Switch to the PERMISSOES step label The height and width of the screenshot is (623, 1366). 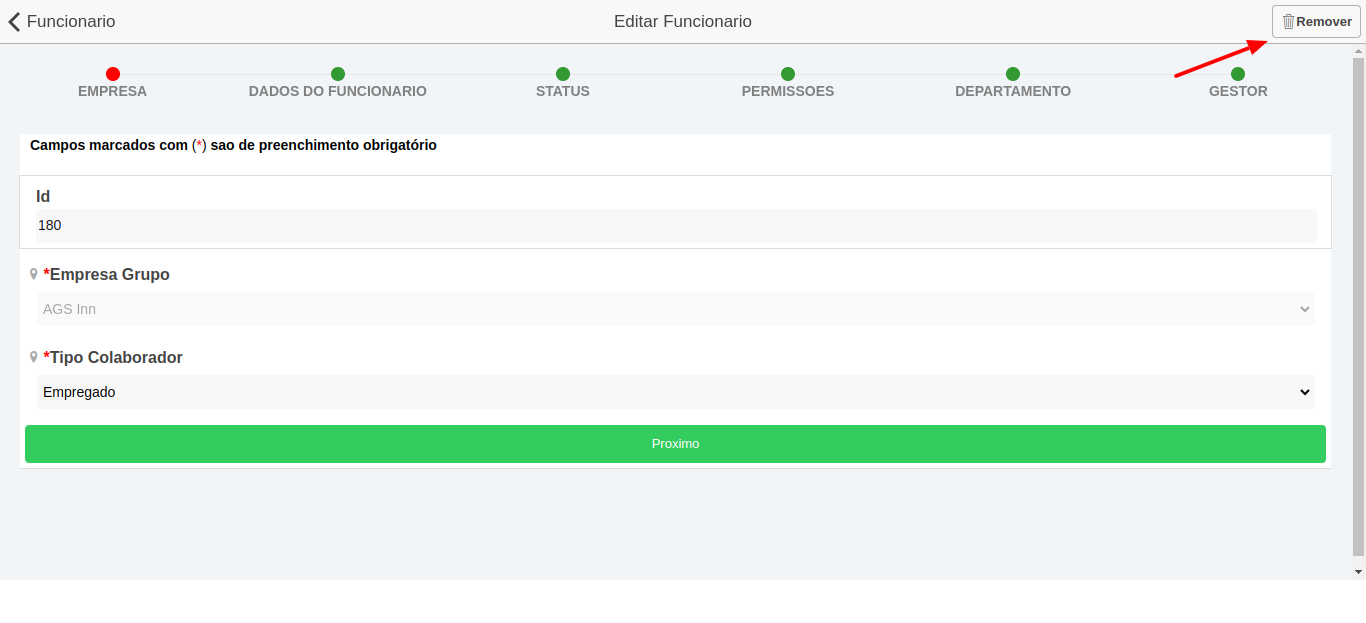coord(788,91)
